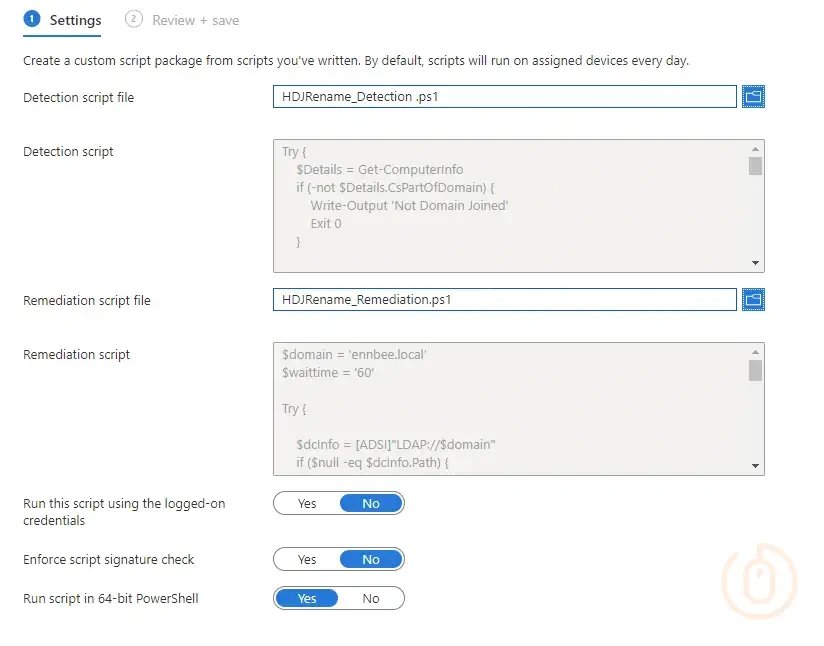
Task: Switch to the Settings tab
Action: tap(75, 20)
